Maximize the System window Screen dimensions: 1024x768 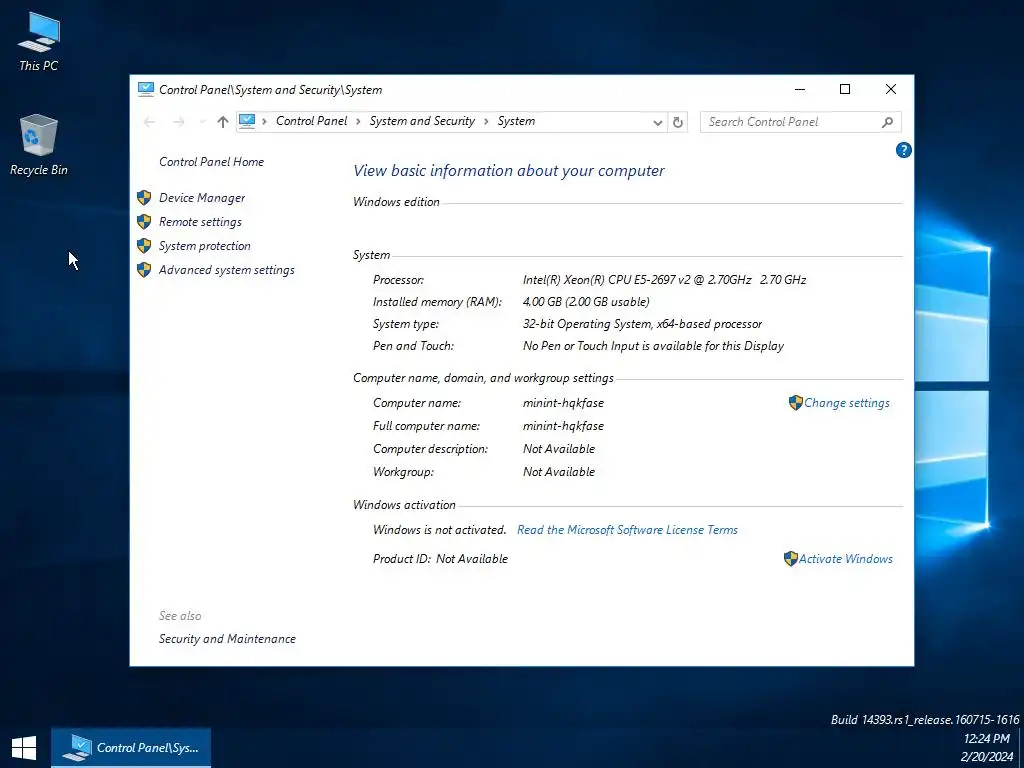tap(845, 89)
